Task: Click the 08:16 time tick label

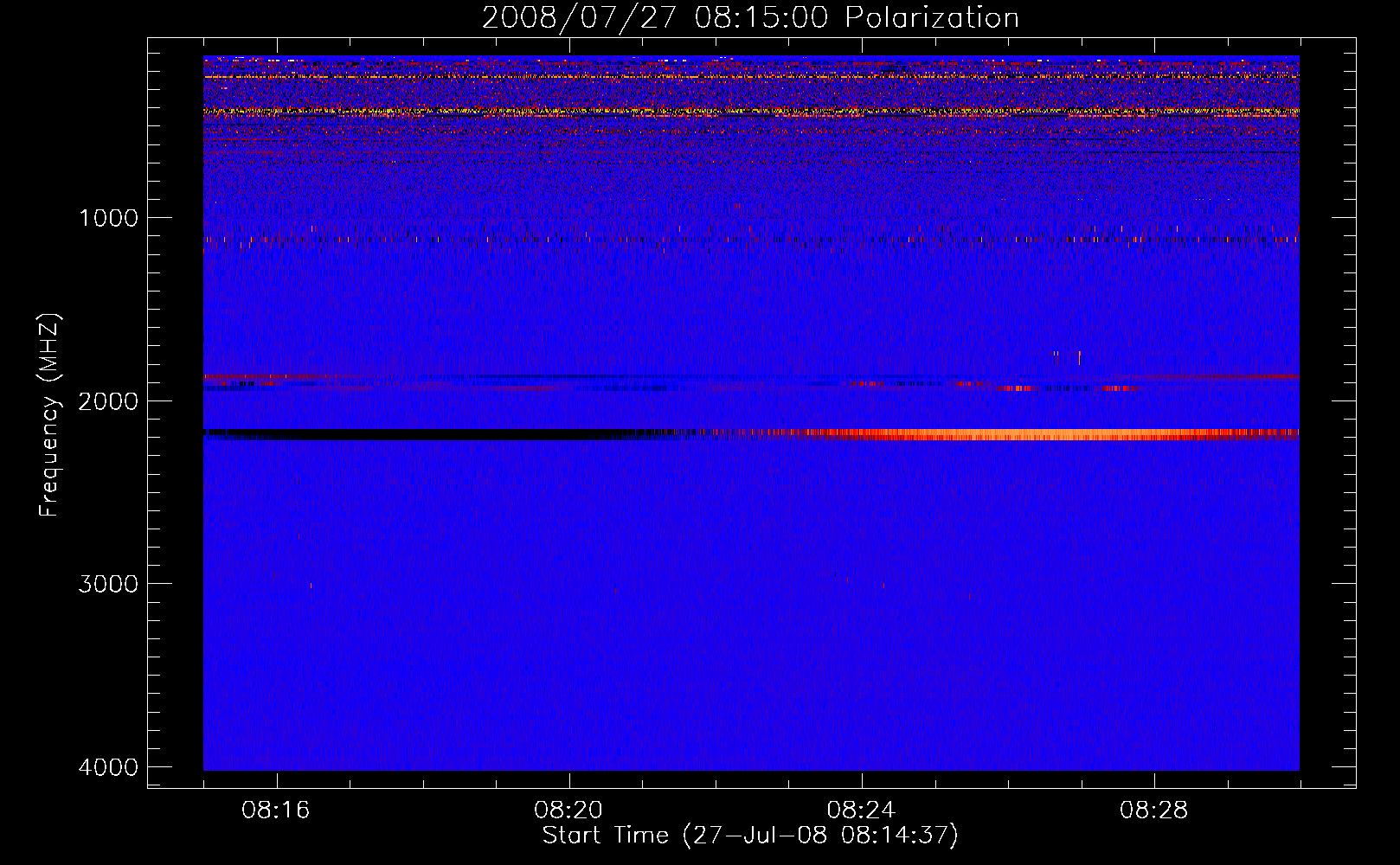Action: click(276, 811)
